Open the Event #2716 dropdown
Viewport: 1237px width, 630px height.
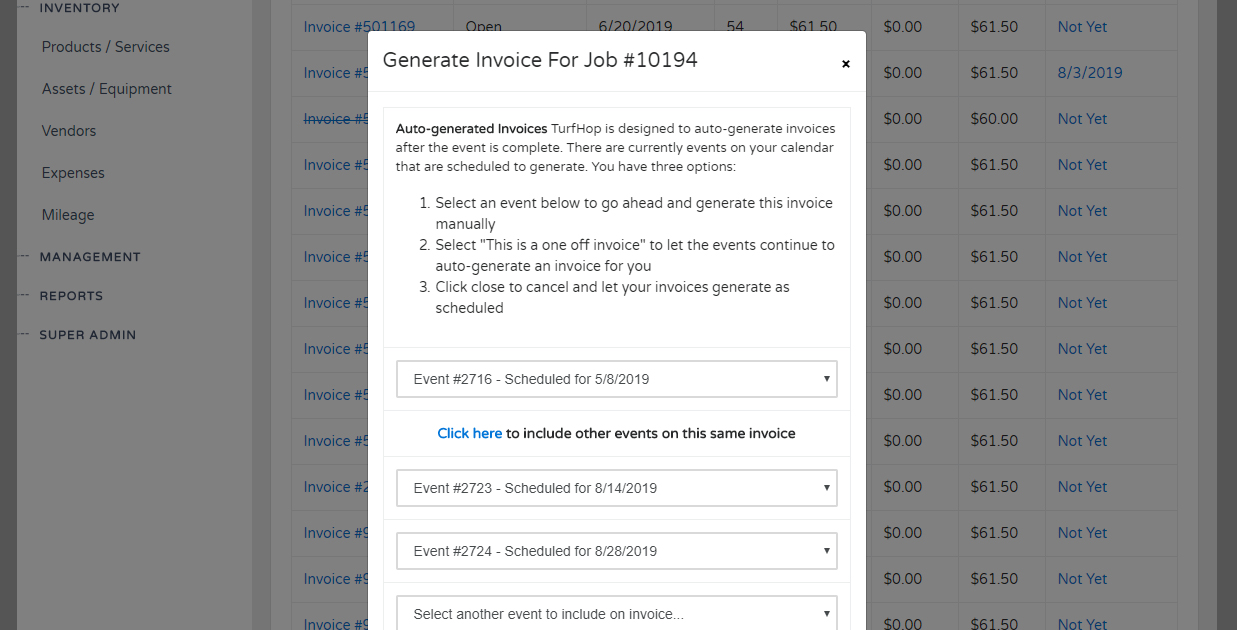point(616,379)
